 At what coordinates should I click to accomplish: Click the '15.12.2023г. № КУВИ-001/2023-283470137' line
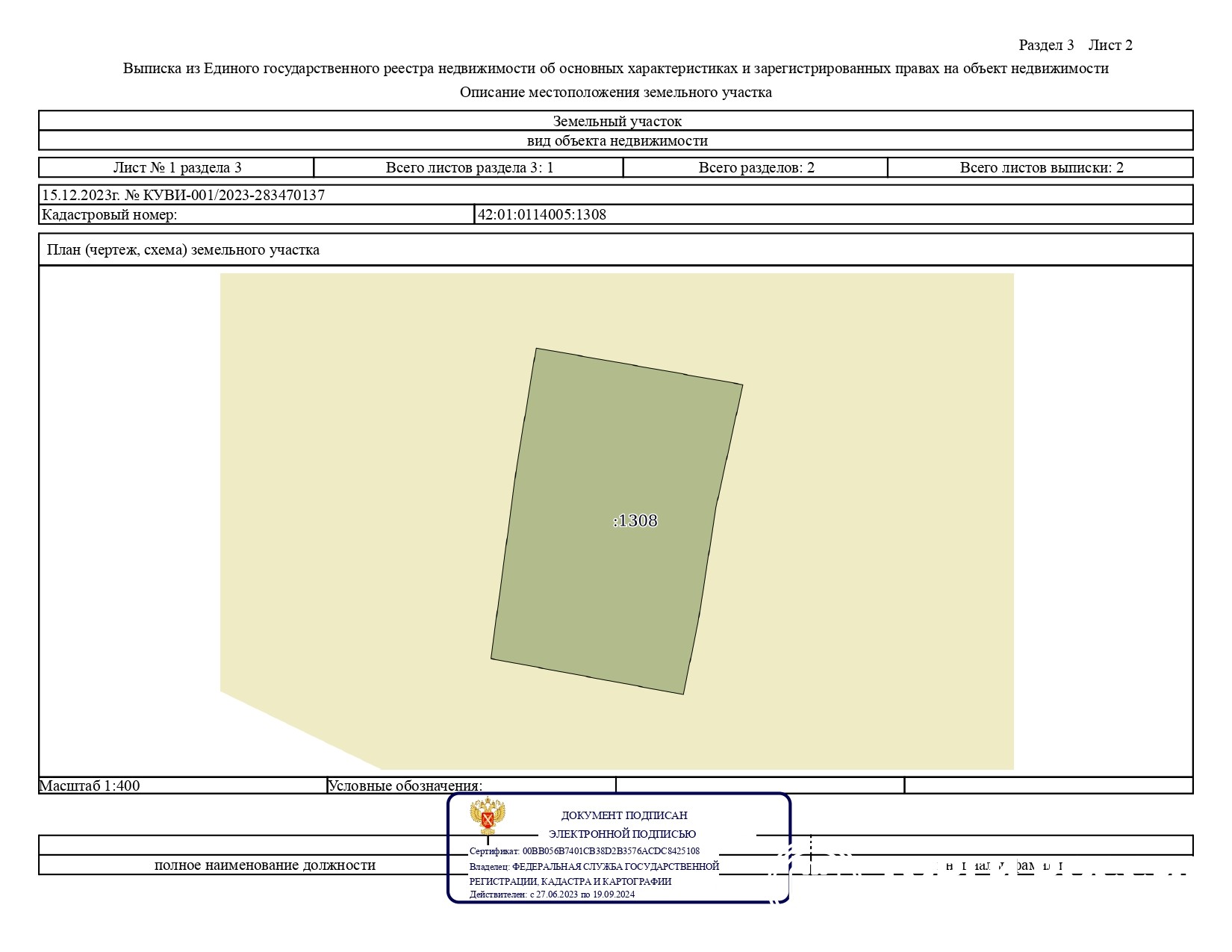[x=184, y=196]
